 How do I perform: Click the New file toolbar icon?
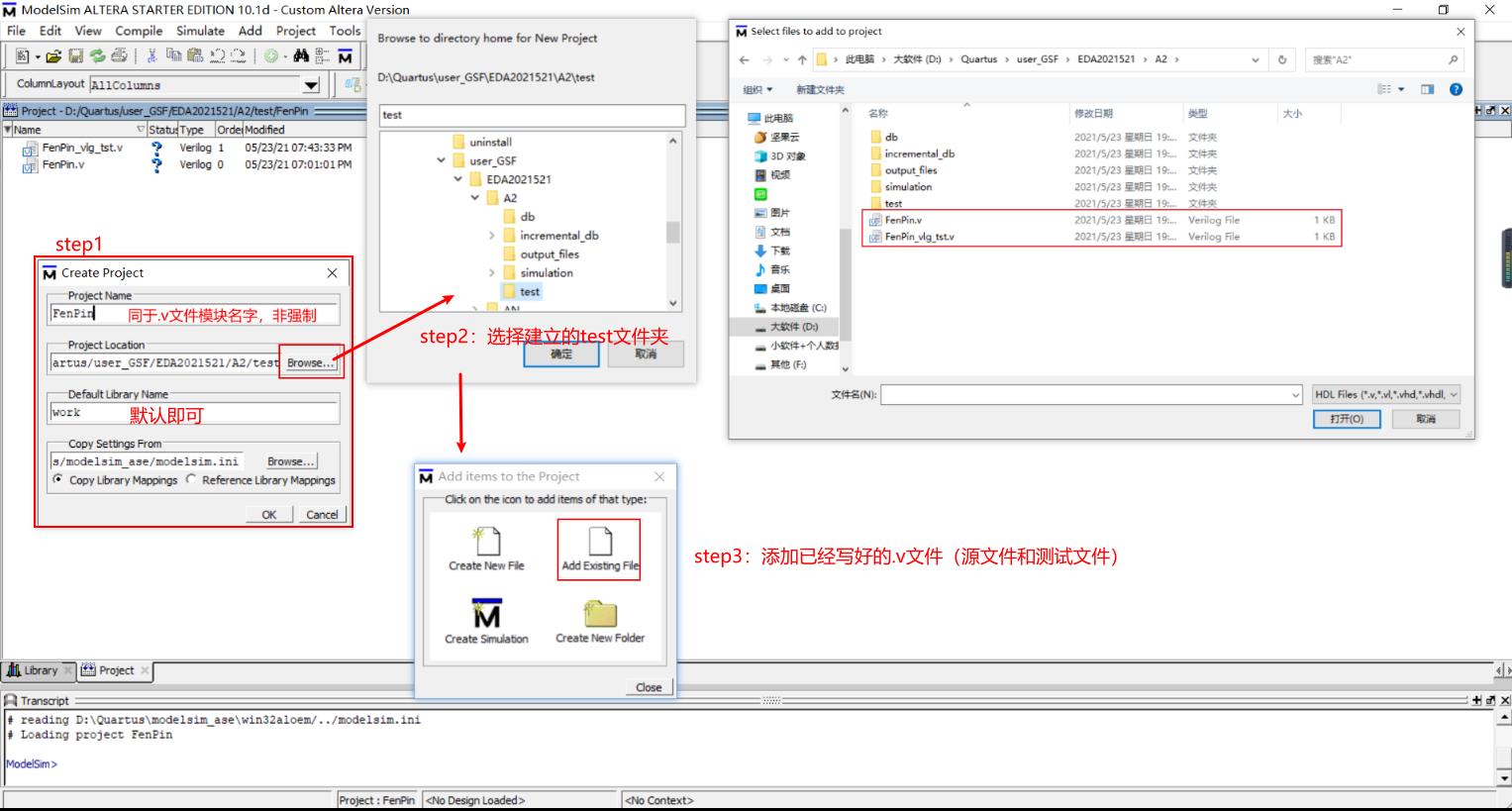coord(23,56)
